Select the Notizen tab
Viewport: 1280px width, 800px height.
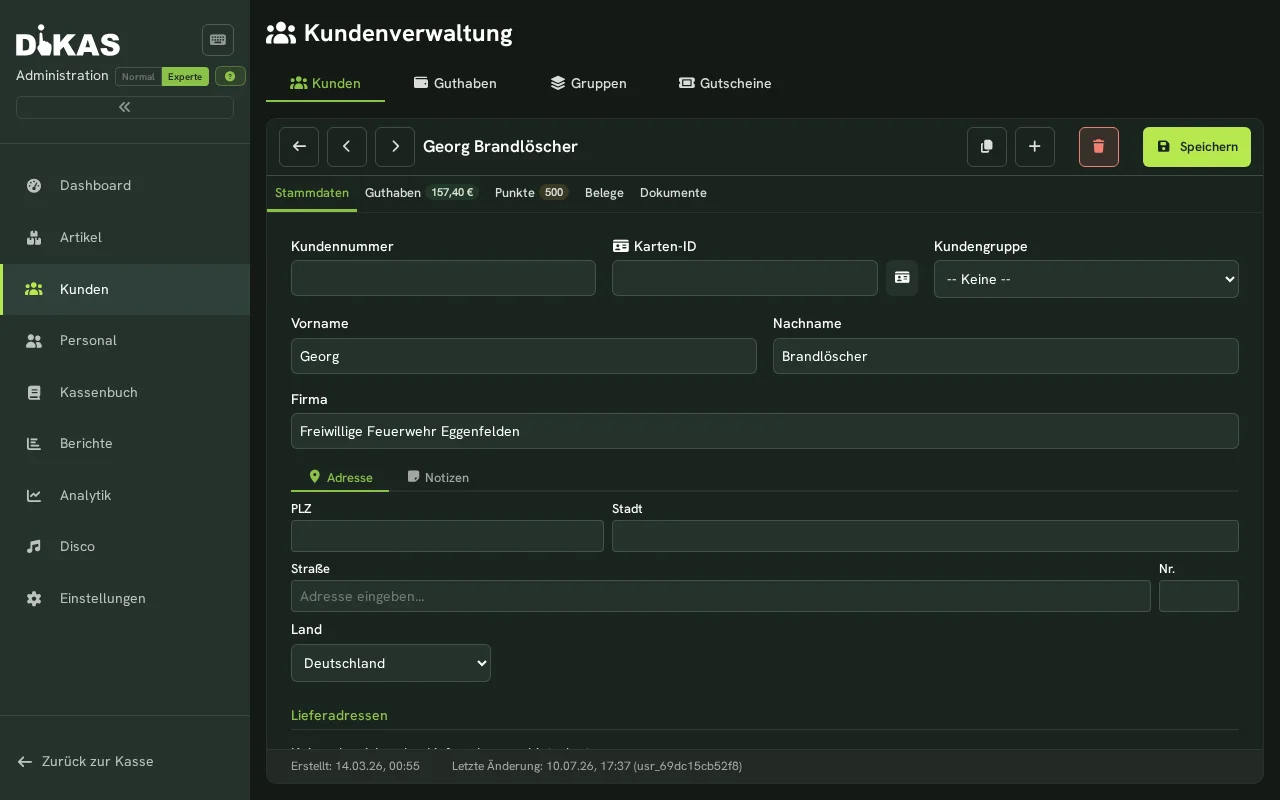click(x=438, y=478)
